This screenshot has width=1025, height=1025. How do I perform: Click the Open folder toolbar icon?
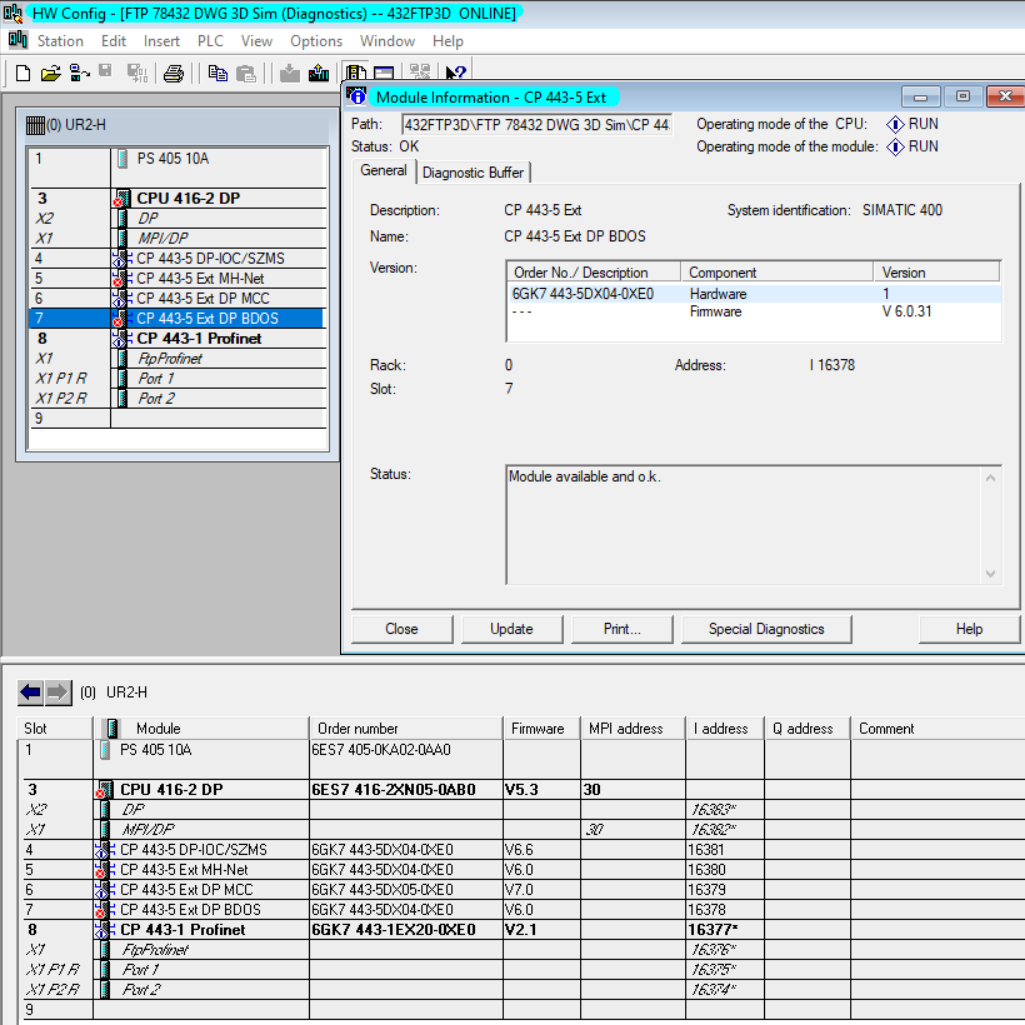50,73
